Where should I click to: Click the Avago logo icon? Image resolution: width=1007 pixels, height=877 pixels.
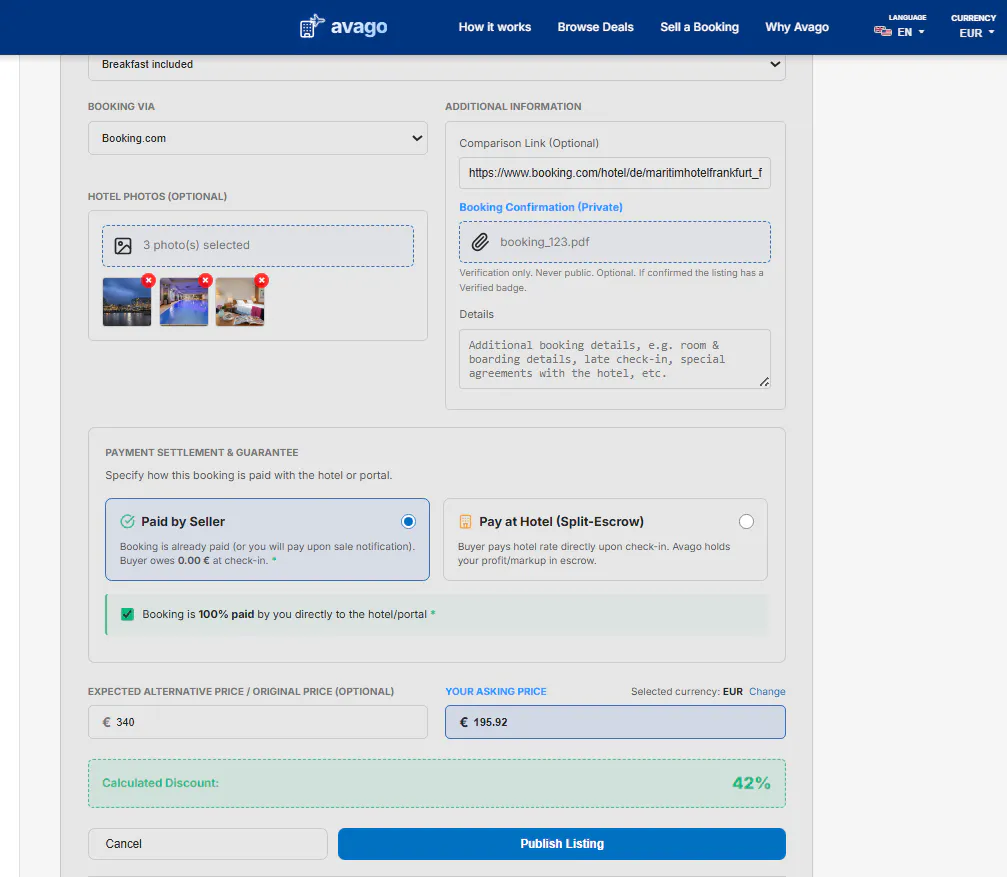coord(312,26)
